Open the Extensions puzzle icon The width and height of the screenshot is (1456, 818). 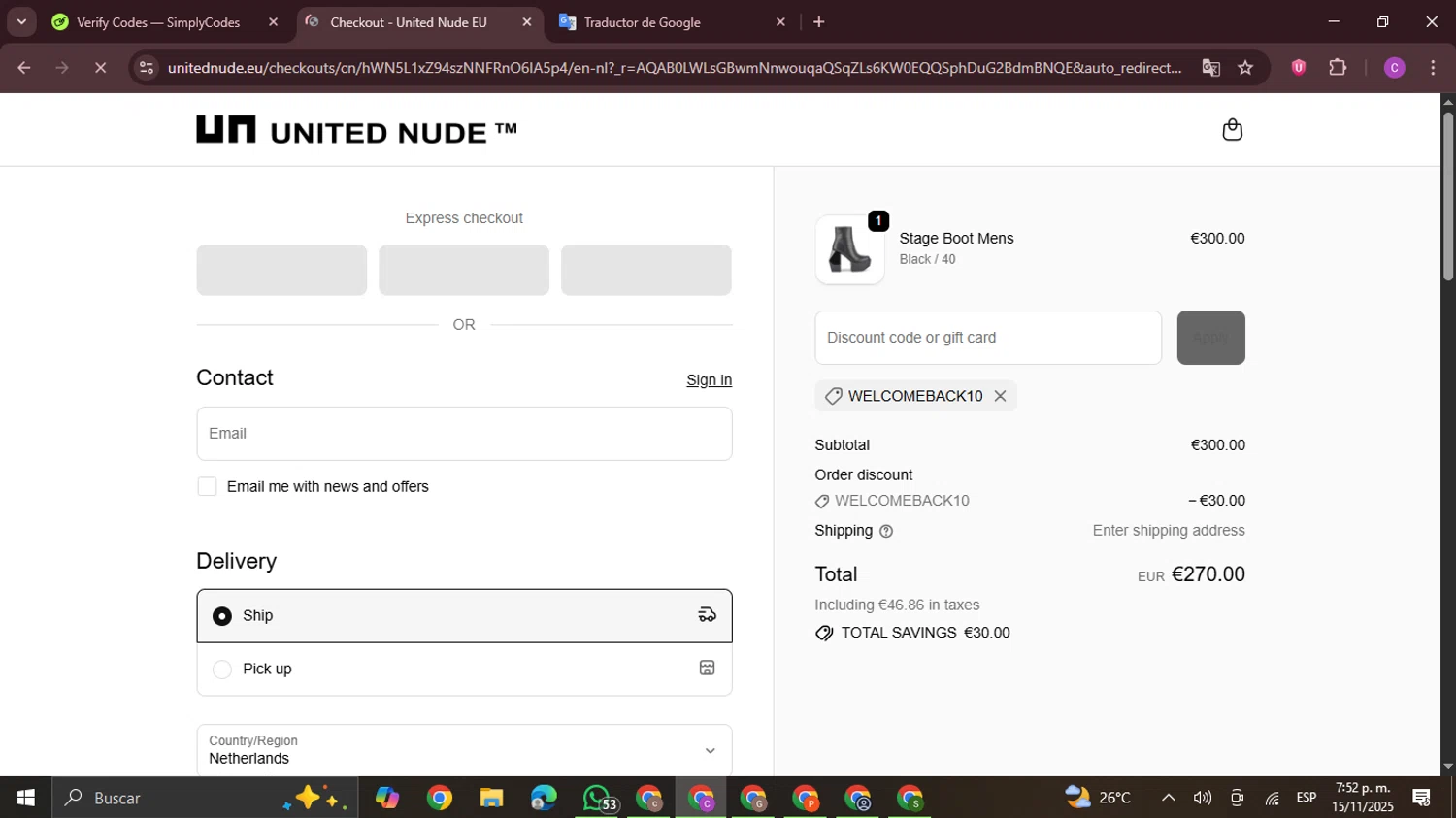[x=1338, y=68]
